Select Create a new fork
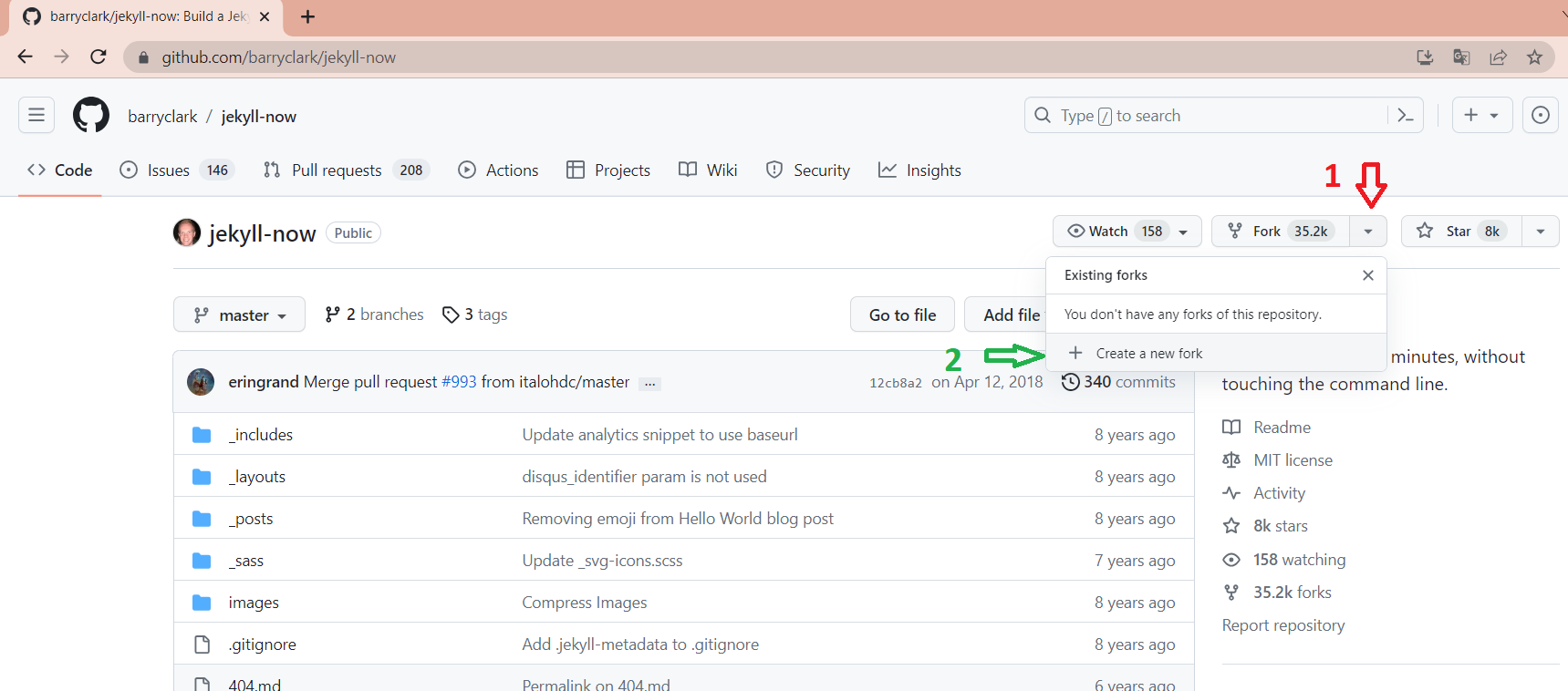 [1216, 353]
